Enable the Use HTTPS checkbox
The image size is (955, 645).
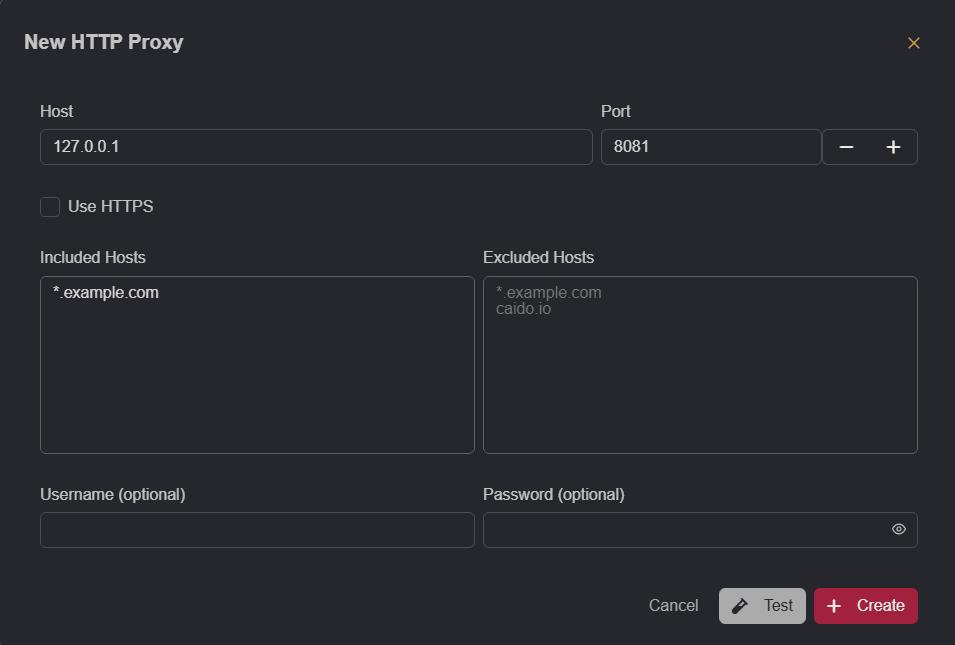point(50,206)
